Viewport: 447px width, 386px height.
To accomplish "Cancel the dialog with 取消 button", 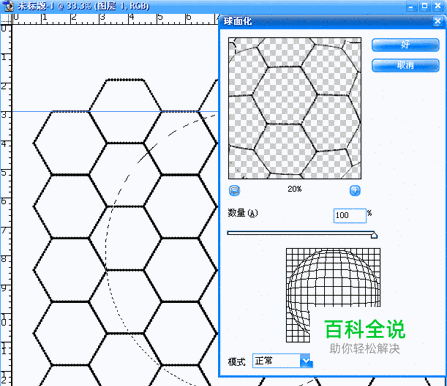I will click(x=405, y=65).
